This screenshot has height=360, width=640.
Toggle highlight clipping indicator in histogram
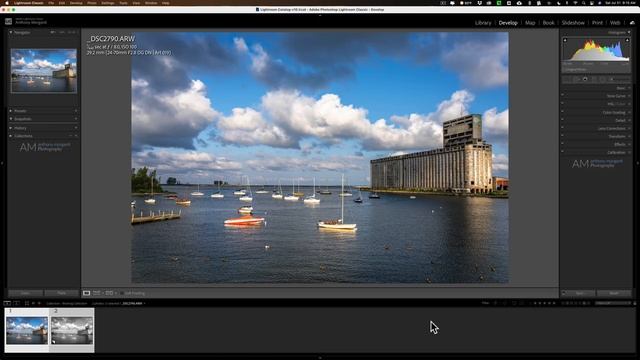627,40
